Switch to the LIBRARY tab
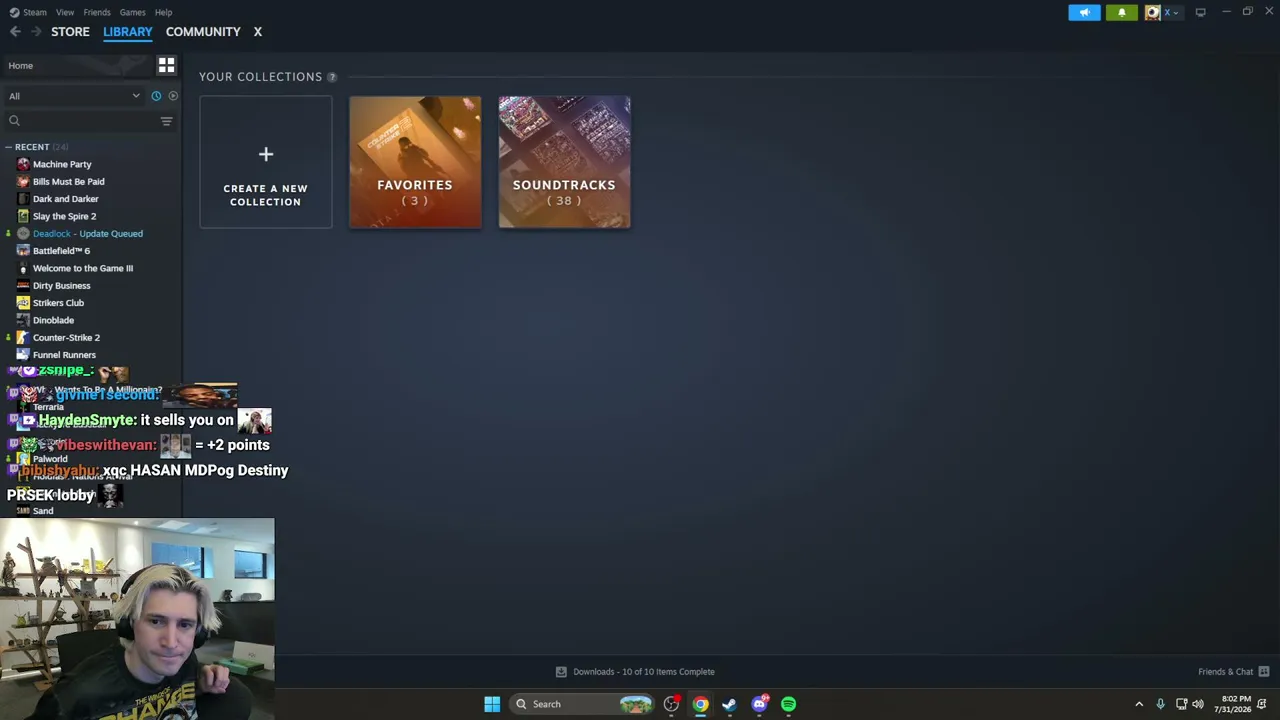The height and width of the screenshot is (720, 1280). (x=128, y=32)
